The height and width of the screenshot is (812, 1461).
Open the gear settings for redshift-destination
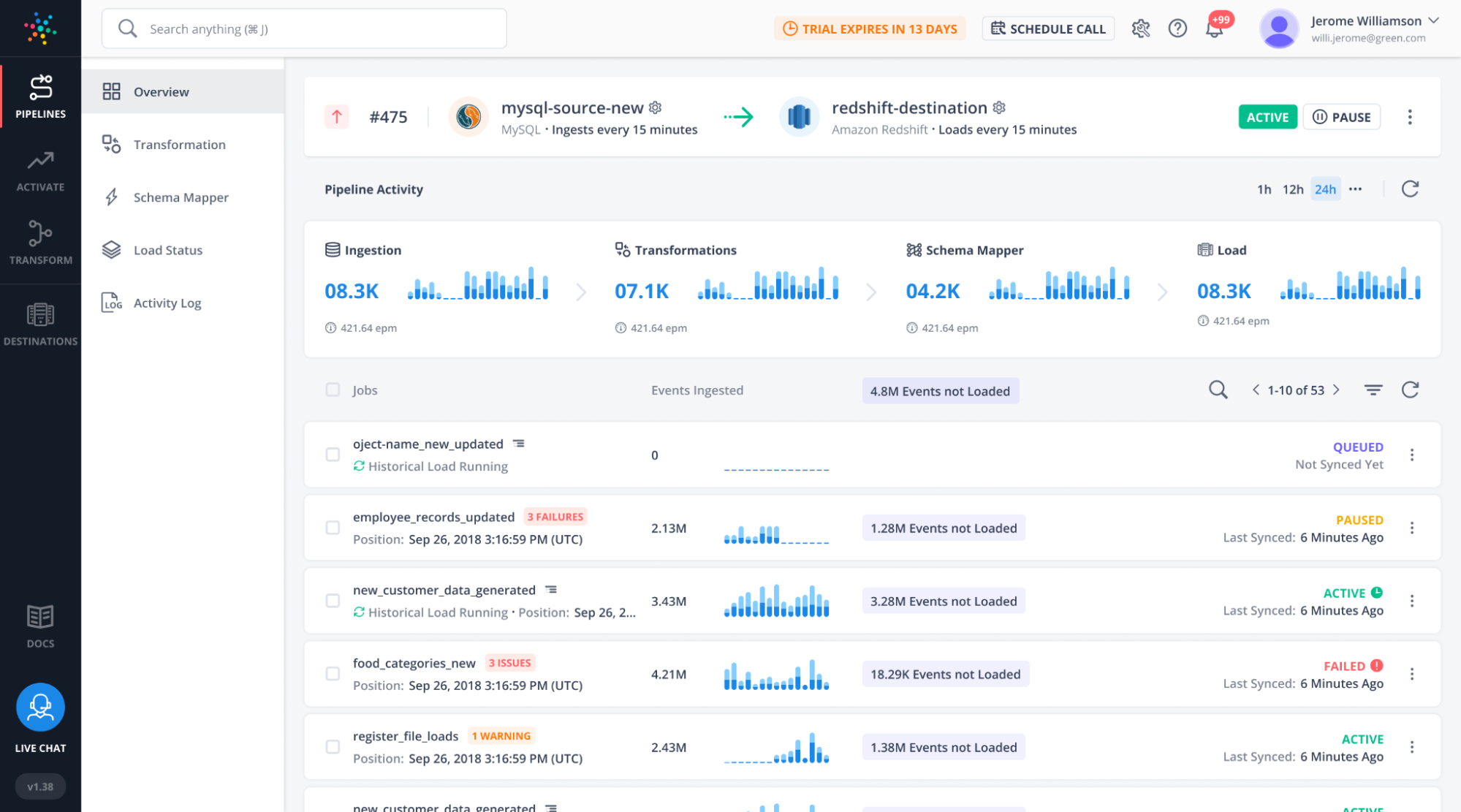999,107
